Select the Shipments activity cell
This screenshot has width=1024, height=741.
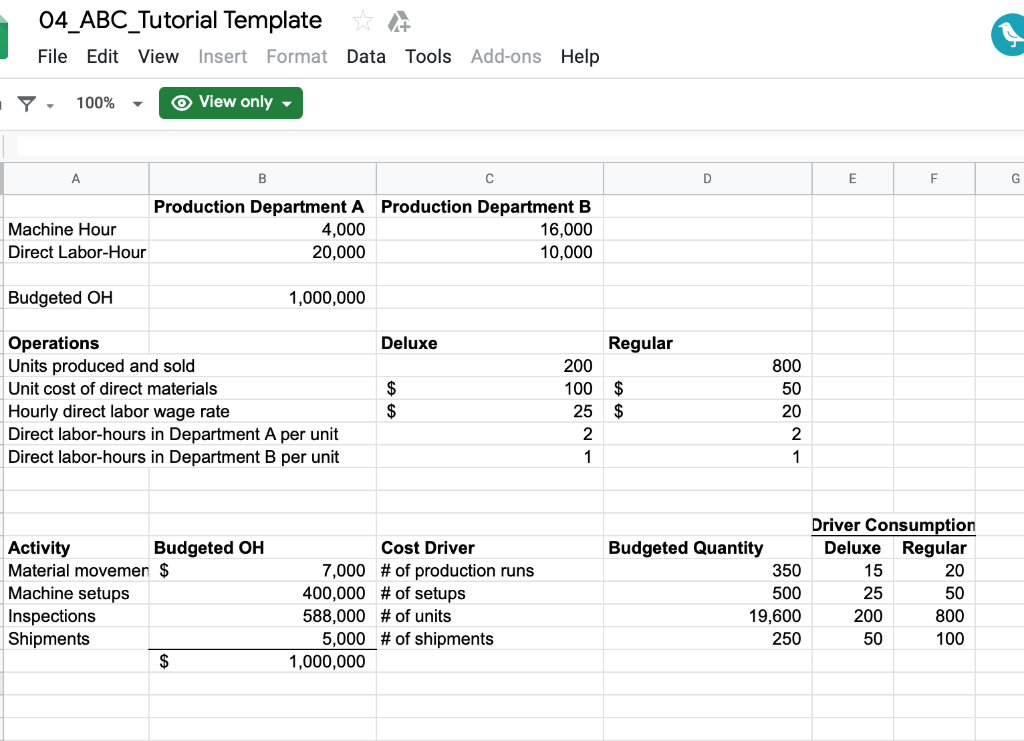click(x=76, y=639)
